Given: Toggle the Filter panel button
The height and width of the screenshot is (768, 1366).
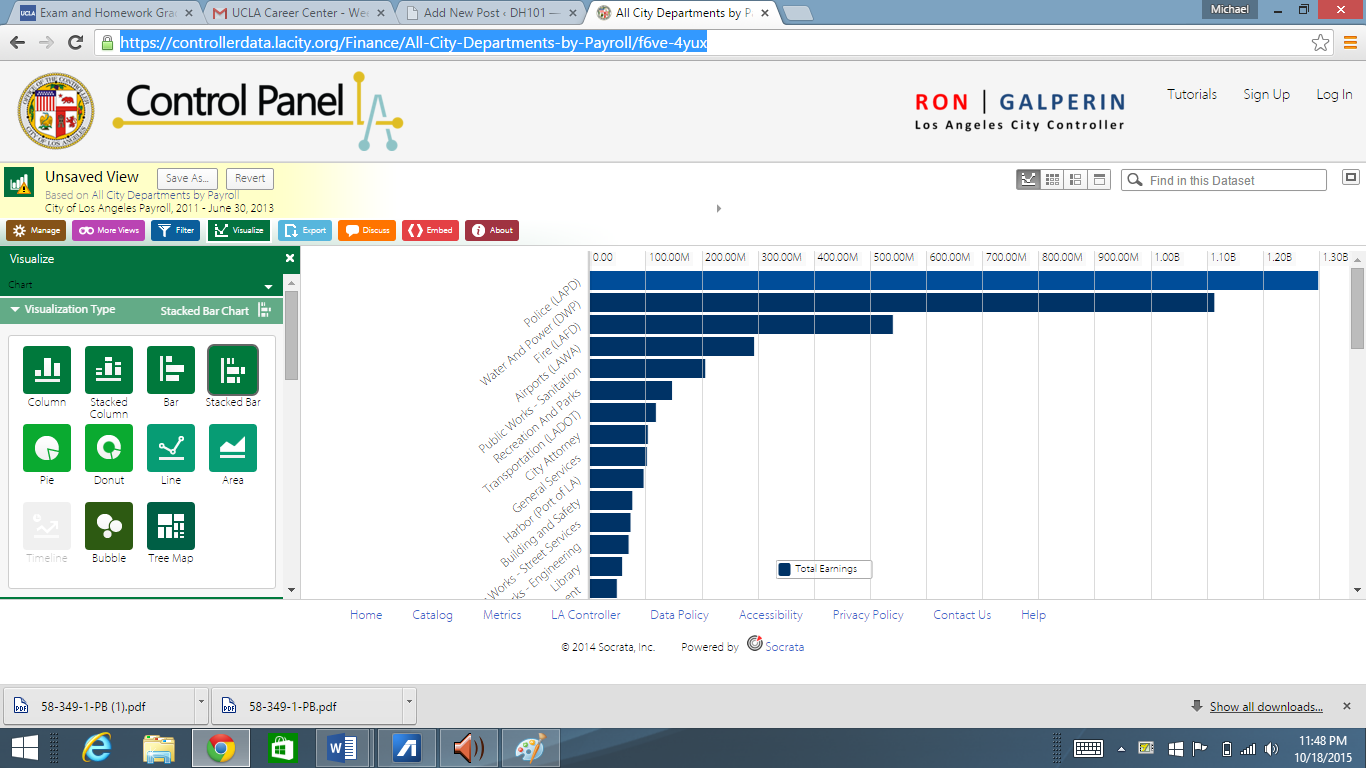Looking at the screenshot, I should (175, 230).
